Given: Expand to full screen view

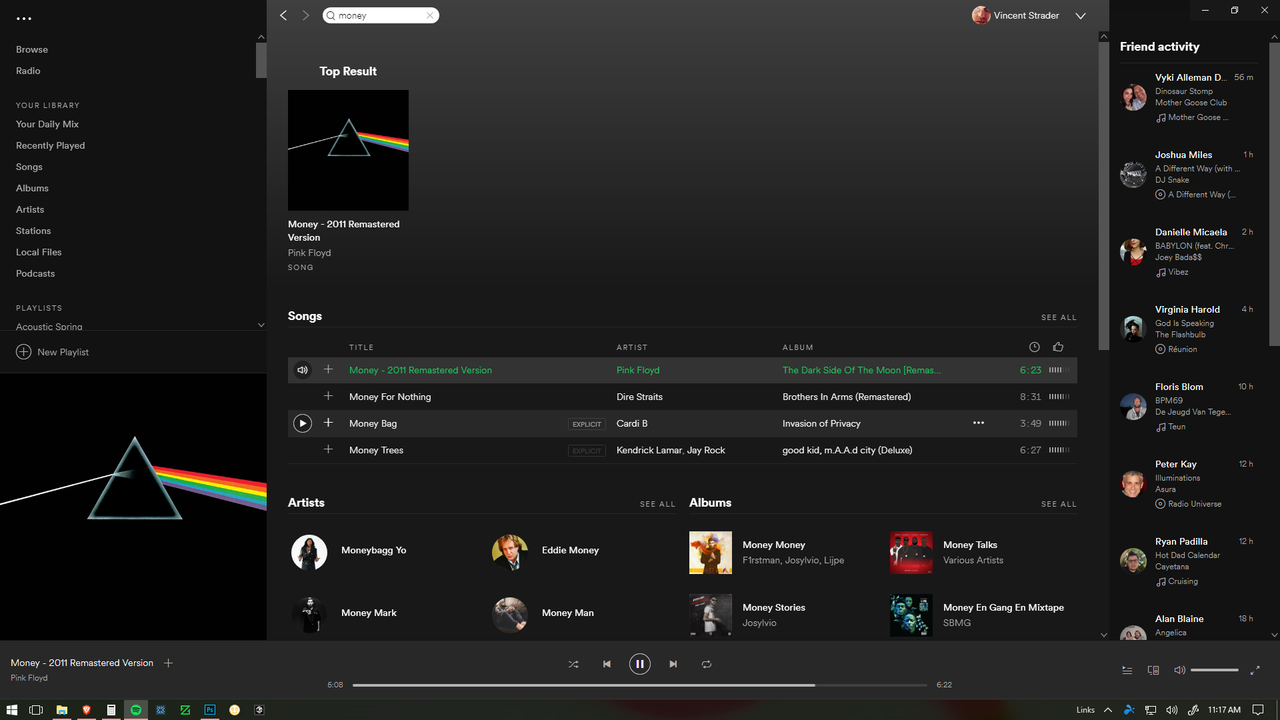Looking at the screenshot, I should click(1255, 670).
